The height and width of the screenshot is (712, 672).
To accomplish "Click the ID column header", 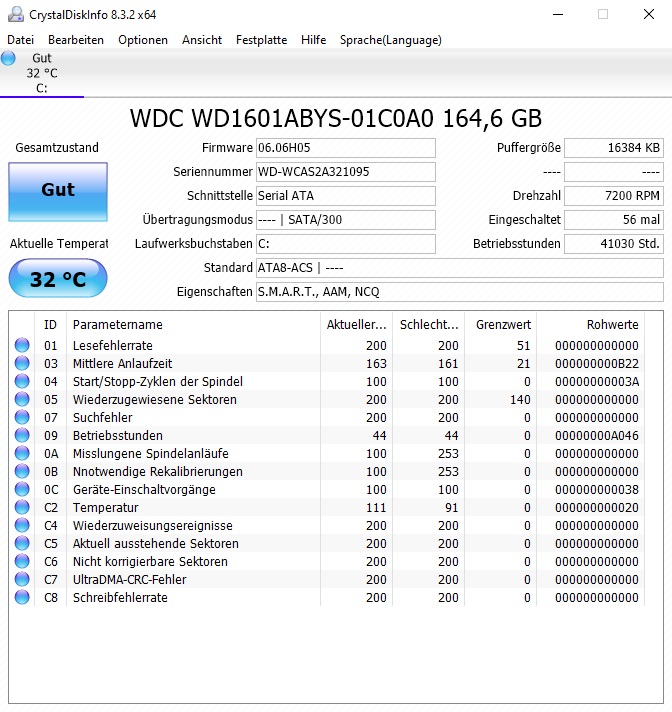I will point(50,325).
